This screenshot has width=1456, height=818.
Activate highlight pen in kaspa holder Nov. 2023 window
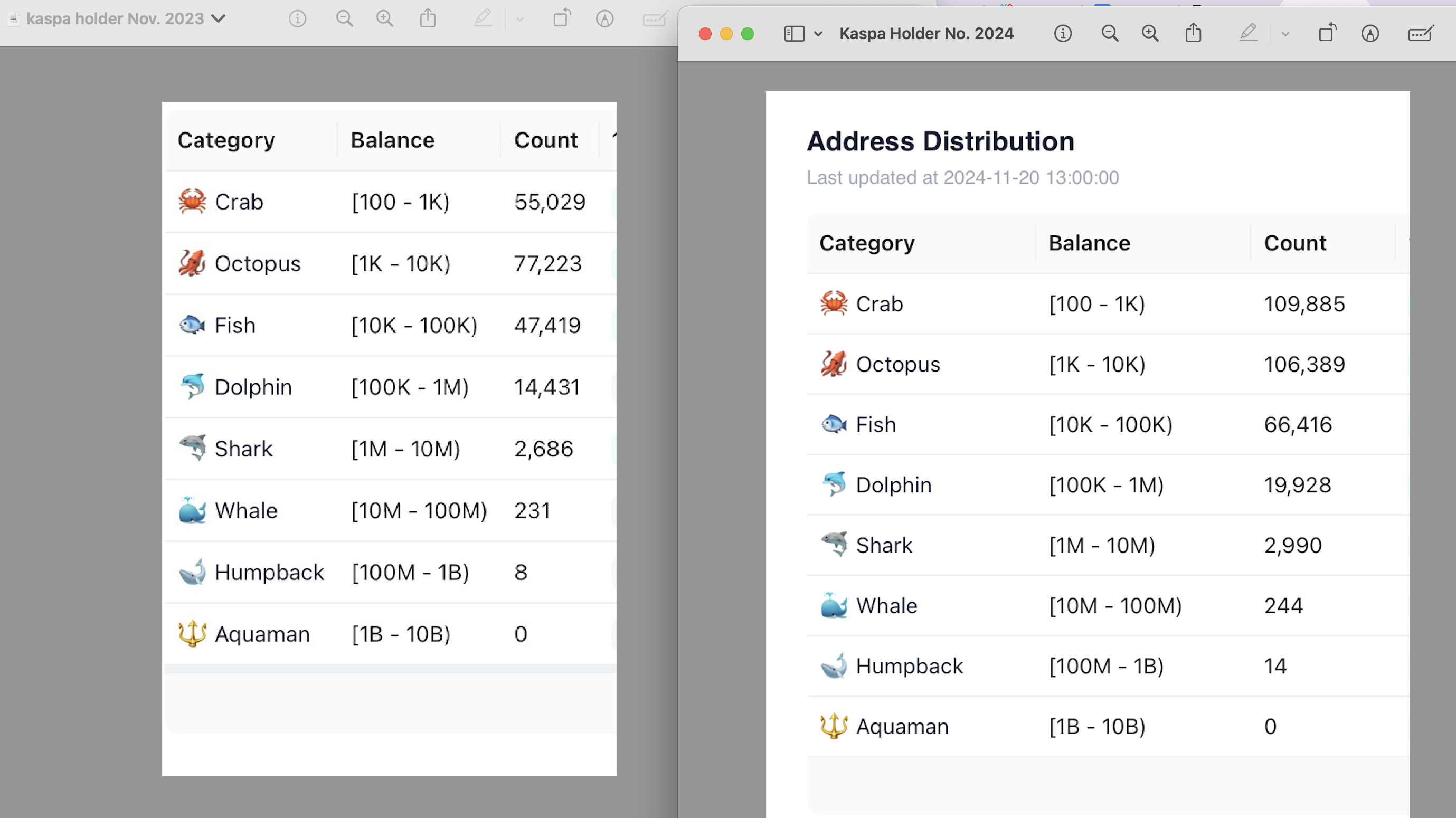click(483, 17)
